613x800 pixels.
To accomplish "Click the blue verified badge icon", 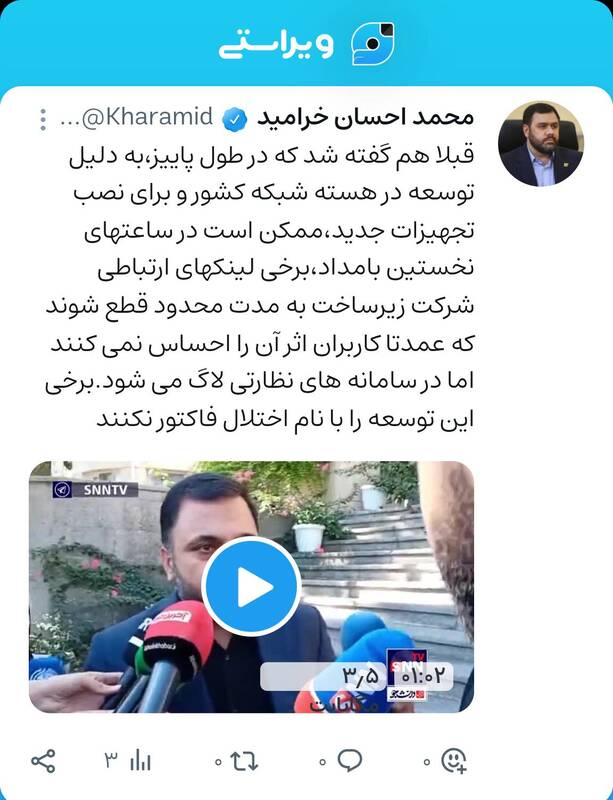I will click(234, 119).
